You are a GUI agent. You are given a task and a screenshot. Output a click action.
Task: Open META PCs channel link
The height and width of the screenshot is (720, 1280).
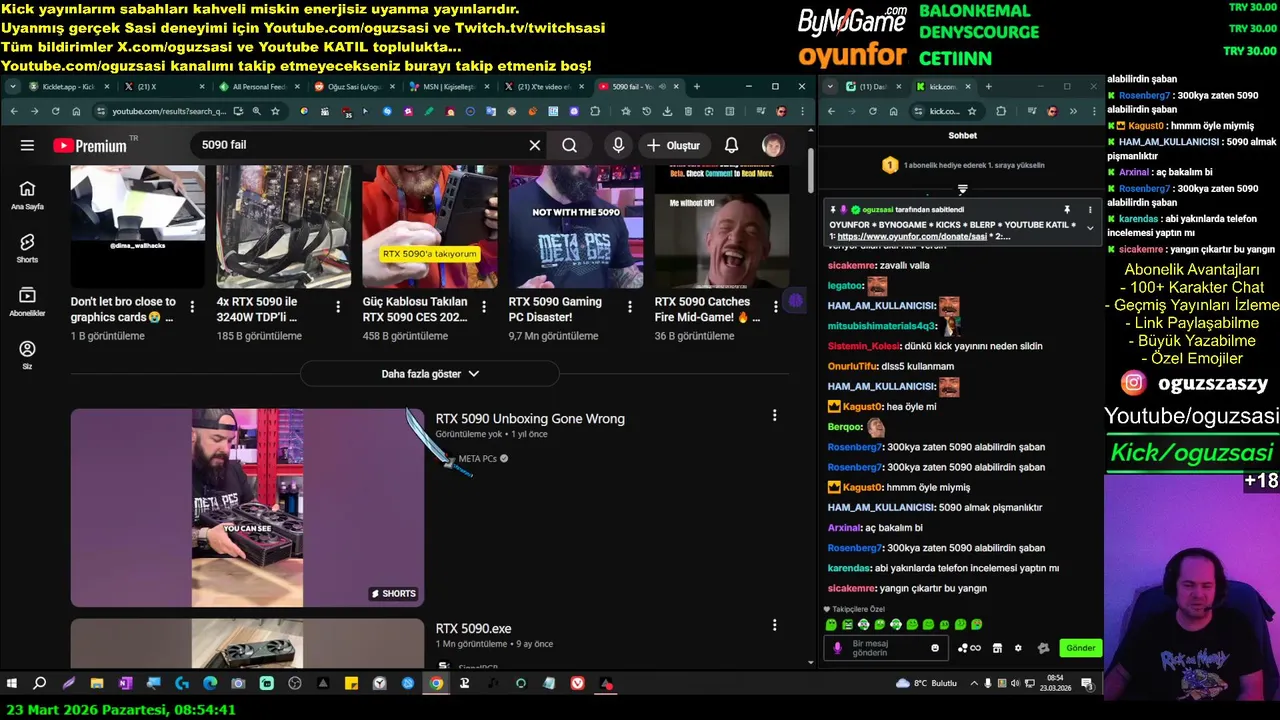pyautogui.click(x=477, y=459)
